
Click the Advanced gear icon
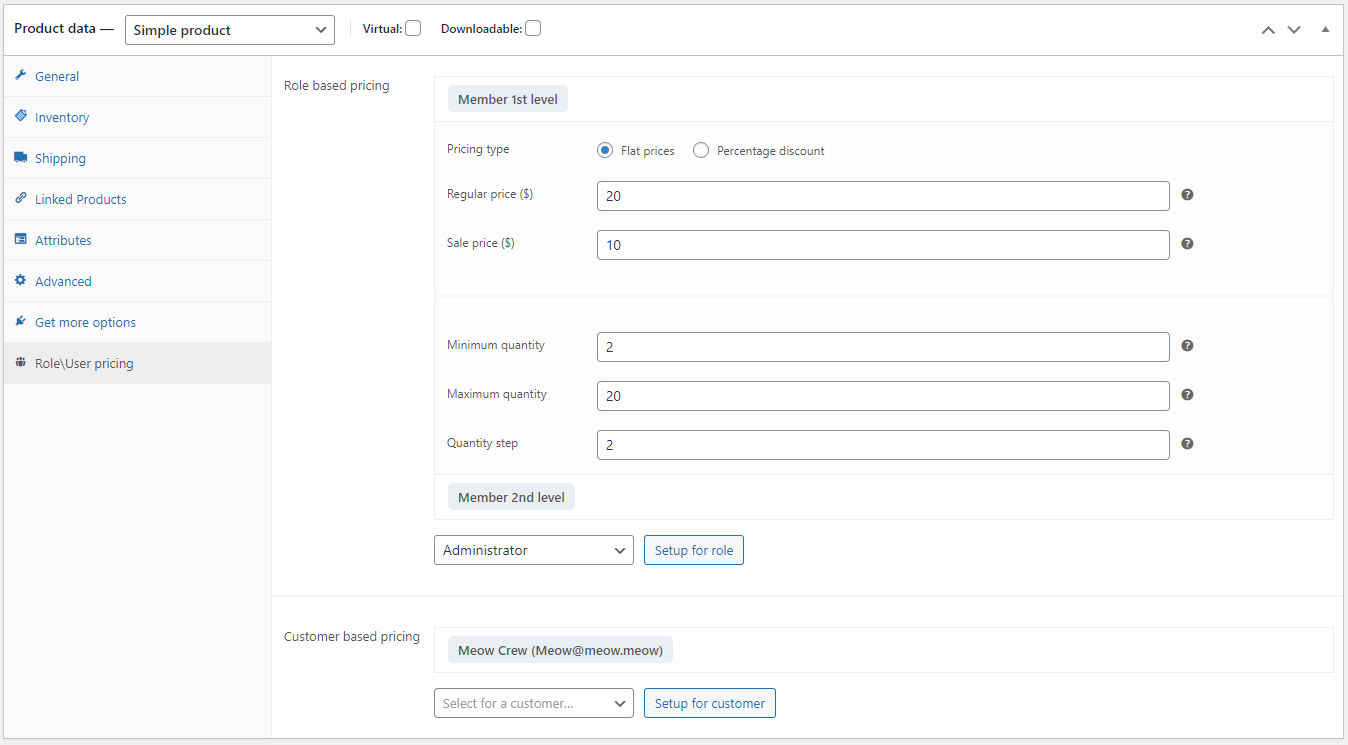20,280
